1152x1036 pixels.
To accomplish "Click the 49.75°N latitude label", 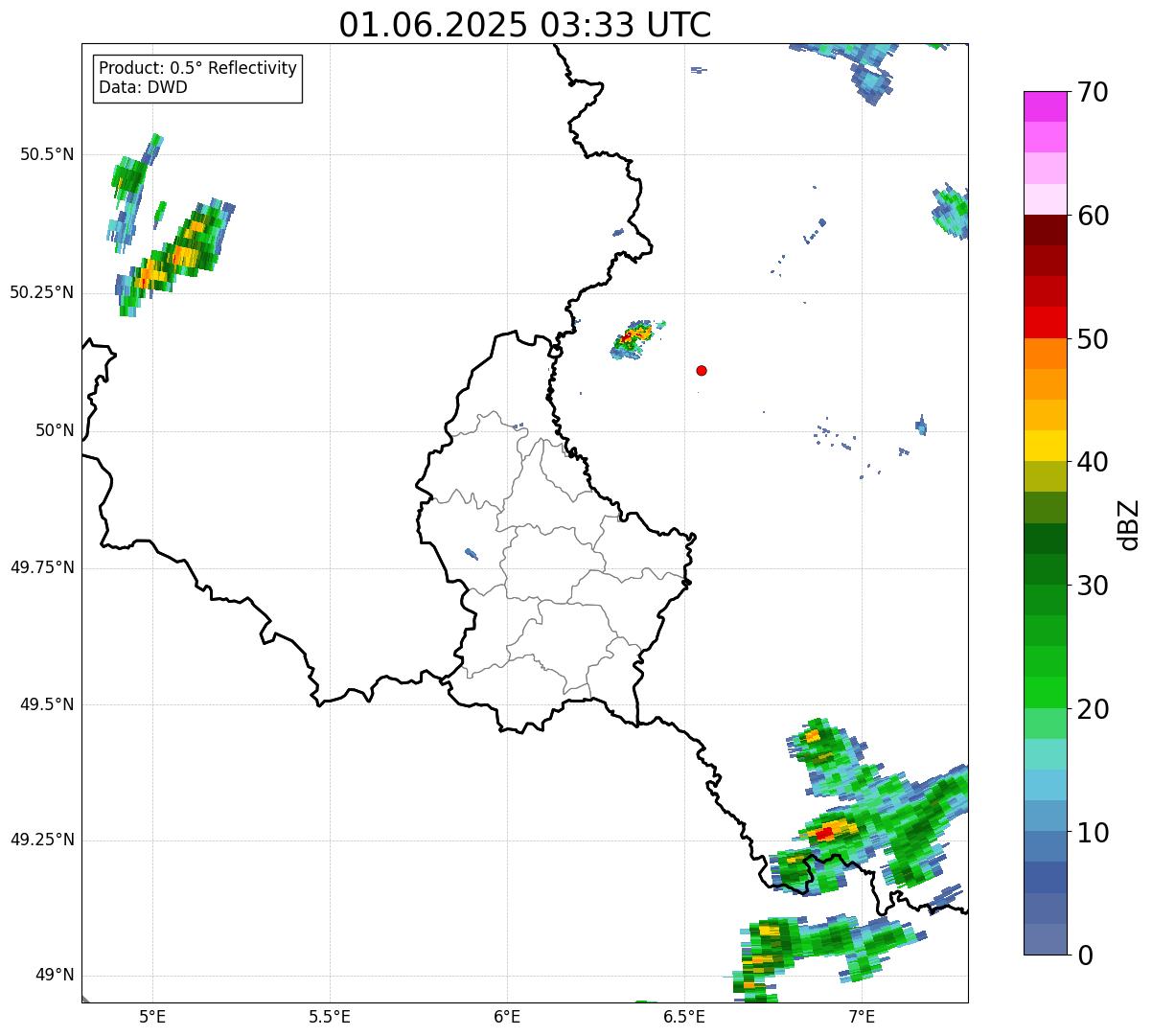I will point(42,567).
